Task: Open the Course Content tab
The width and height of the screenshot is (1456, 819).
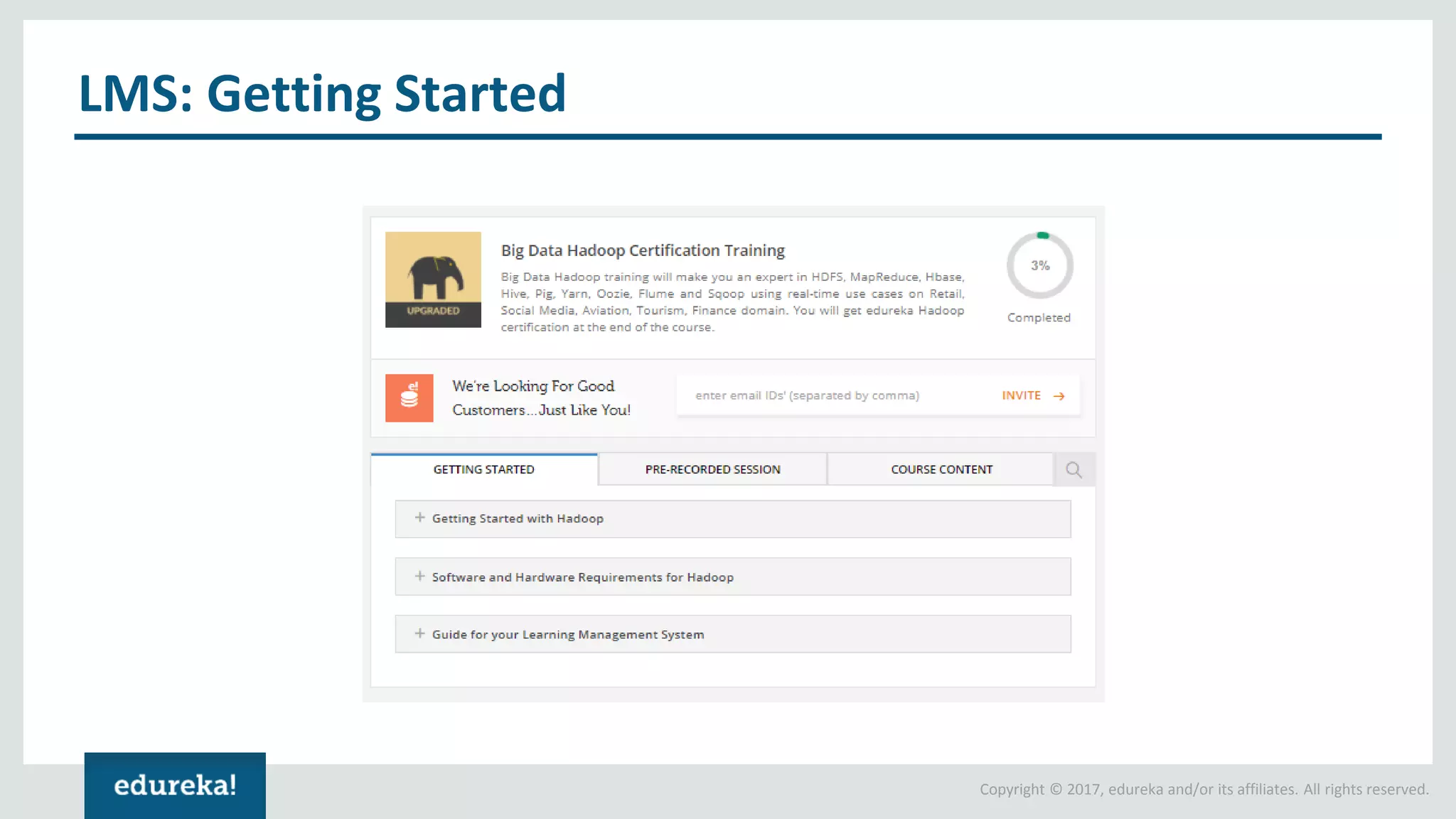Action: [941, 470]
